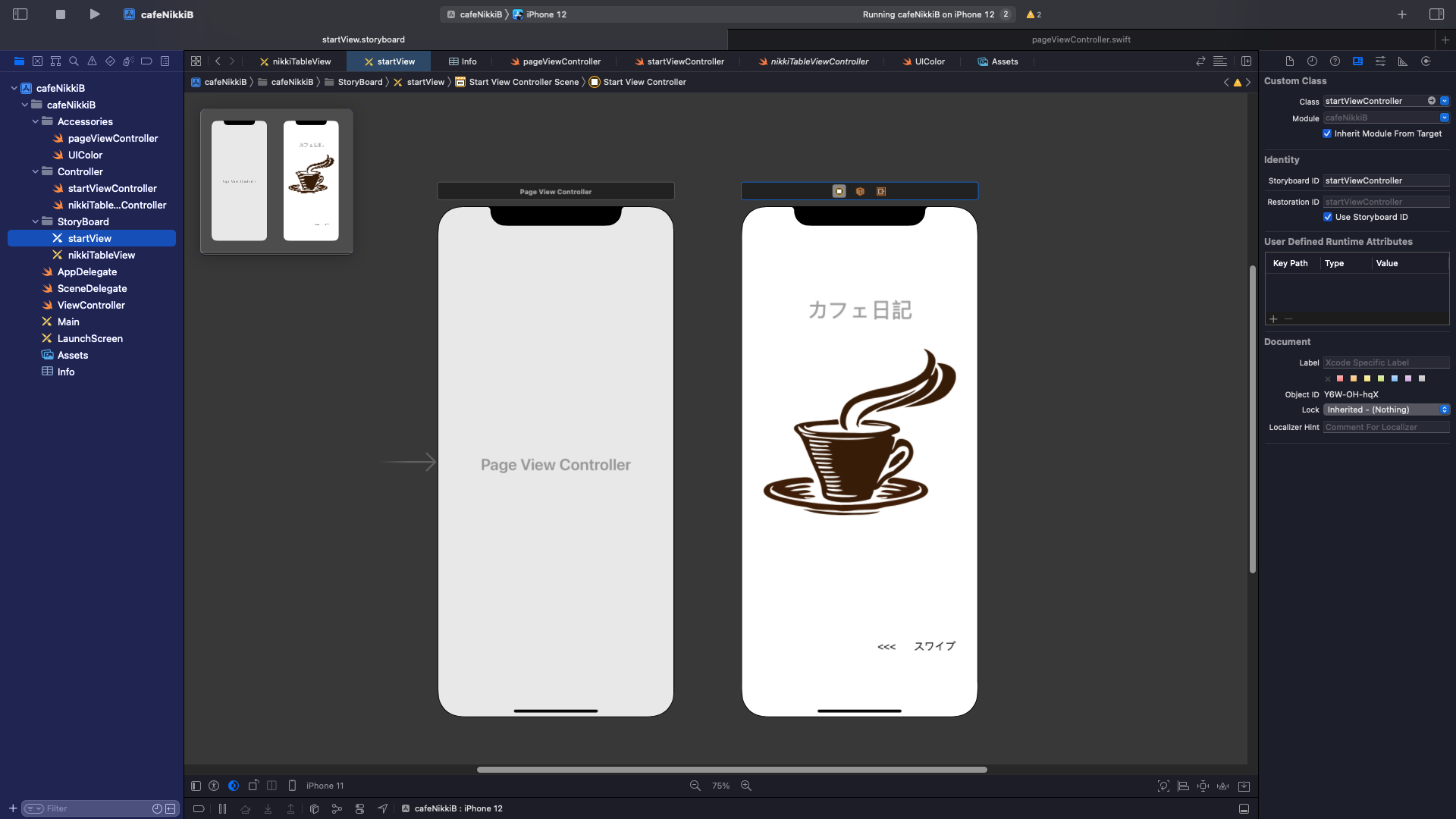Toggle the navigator sidebar
The height and width of the screenshot is (819, 1456).
pos(20,14)
